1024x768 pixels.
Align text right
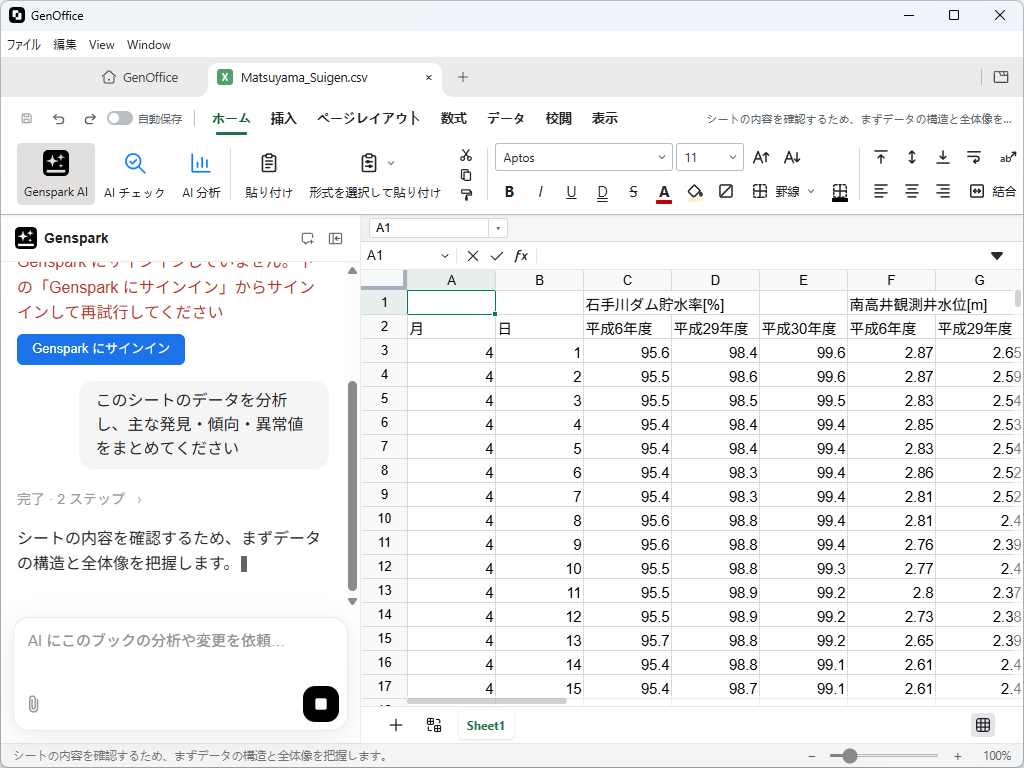pyautogui.click(x=942, y=191)
